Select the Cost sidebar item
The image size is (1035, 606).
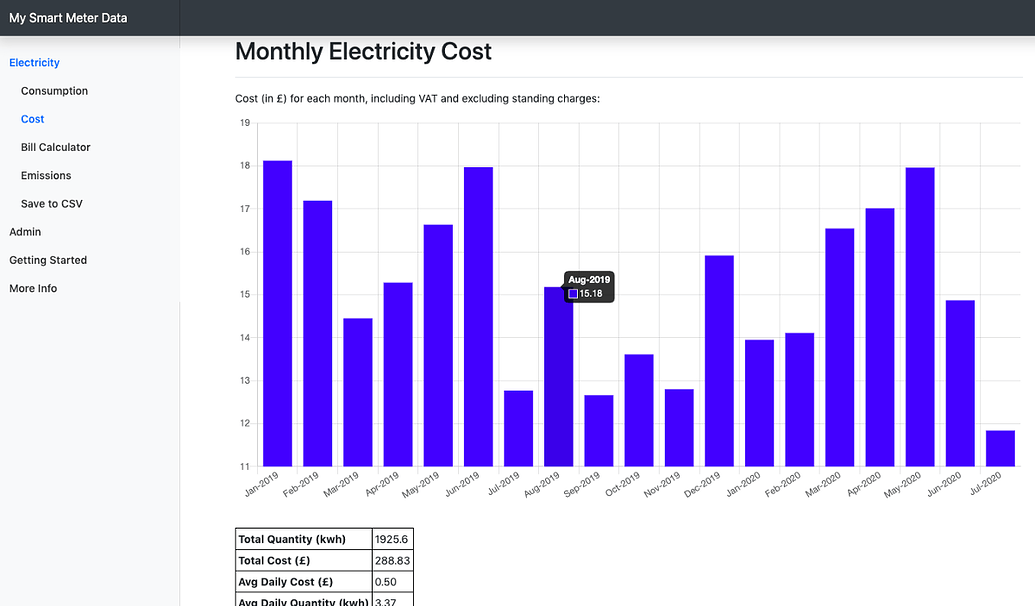(x=32, y=118)
